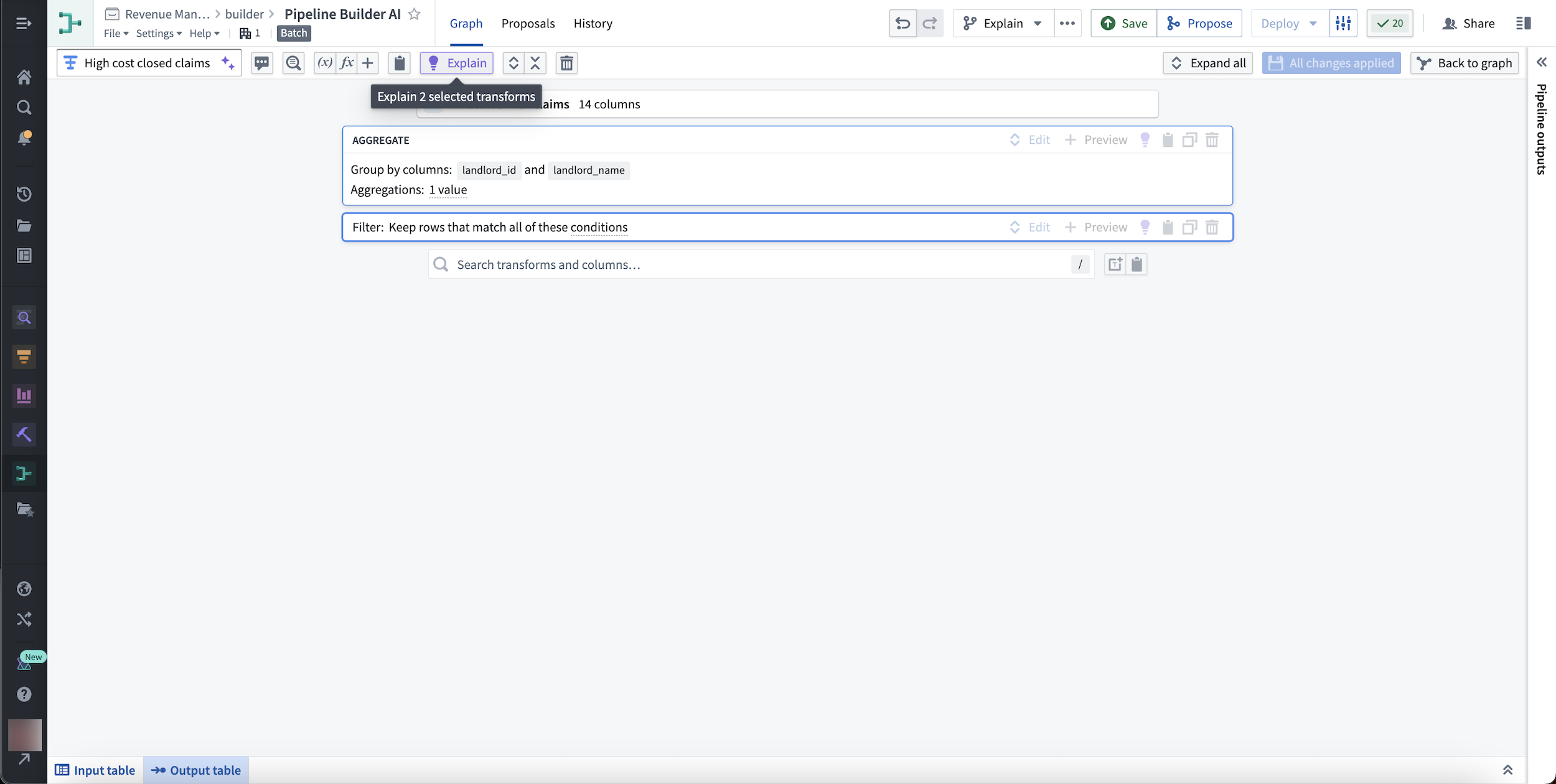
Task: Collapse the Pipeline outputs panel chevron
Action: [x=1542, y=62]
